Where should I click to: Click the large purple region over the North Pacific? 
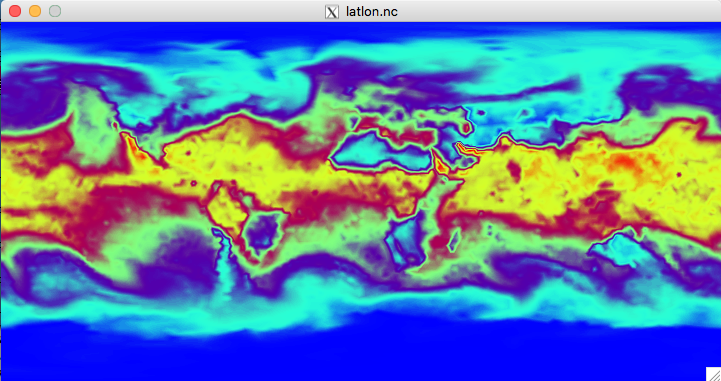click(x=32, y=99)
